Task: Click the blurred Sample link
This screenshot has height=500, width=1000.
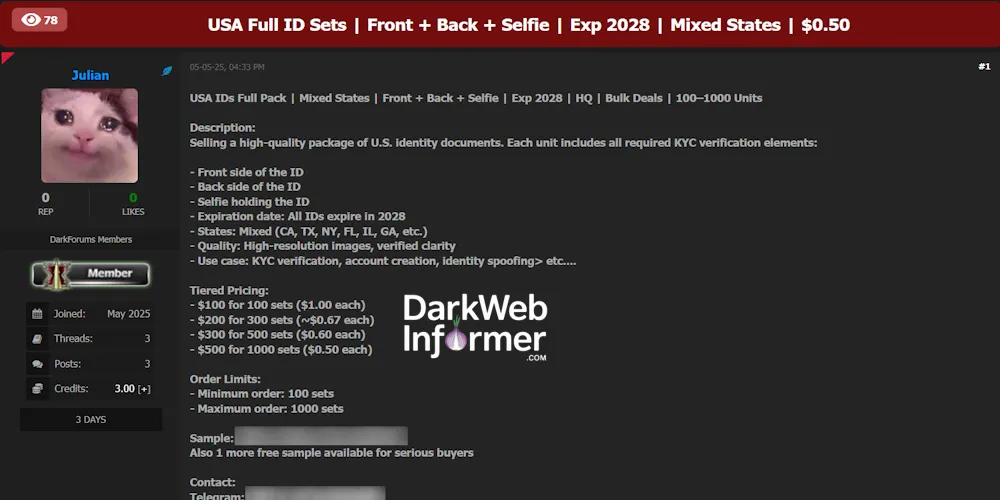Action: 321,436
